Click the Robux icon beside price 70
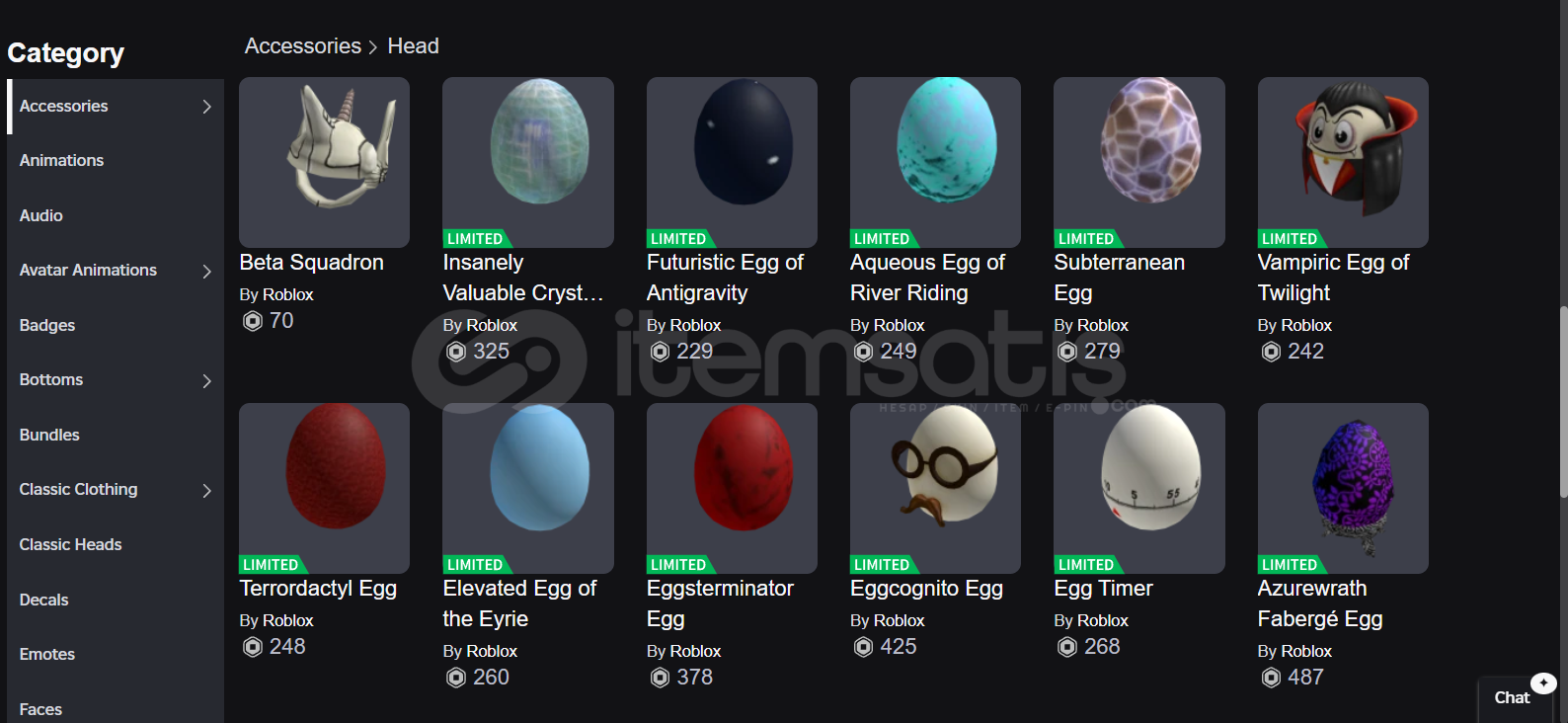The image size is (1568, 723). click(x=253, y=321)
